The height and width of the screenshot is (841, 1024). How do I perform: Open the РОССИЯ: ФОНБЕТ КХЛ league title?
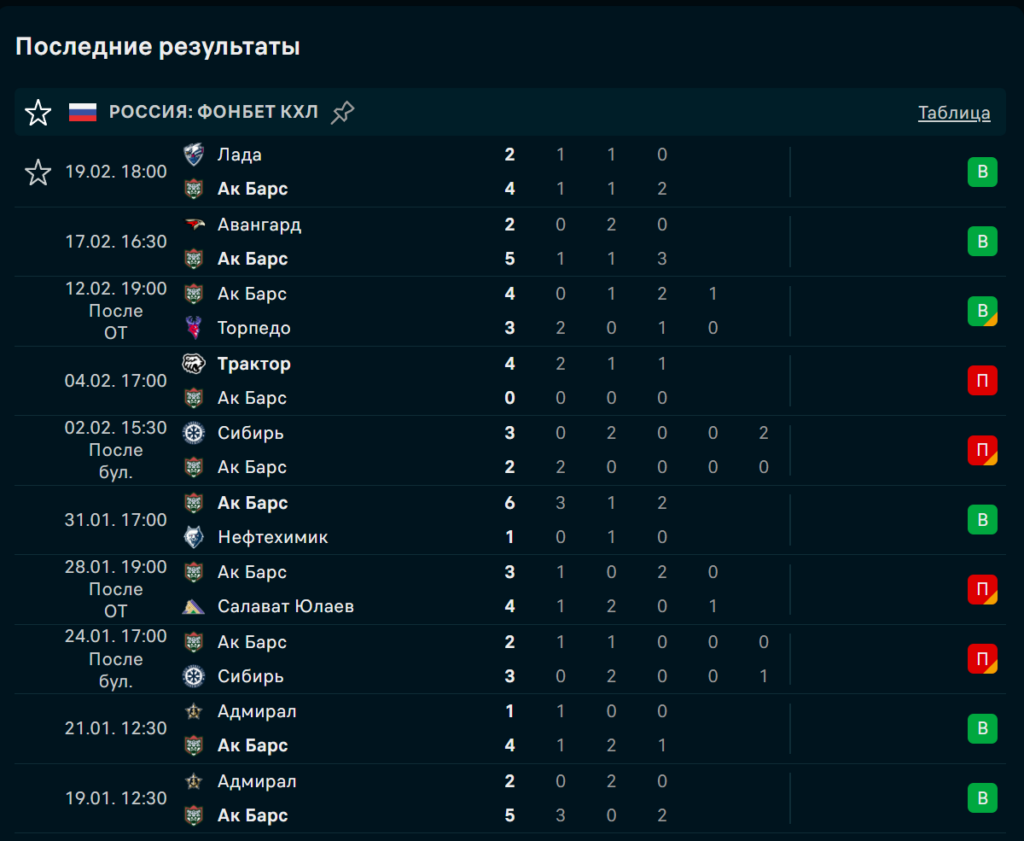pyautogui.click(x=213, y=112)
